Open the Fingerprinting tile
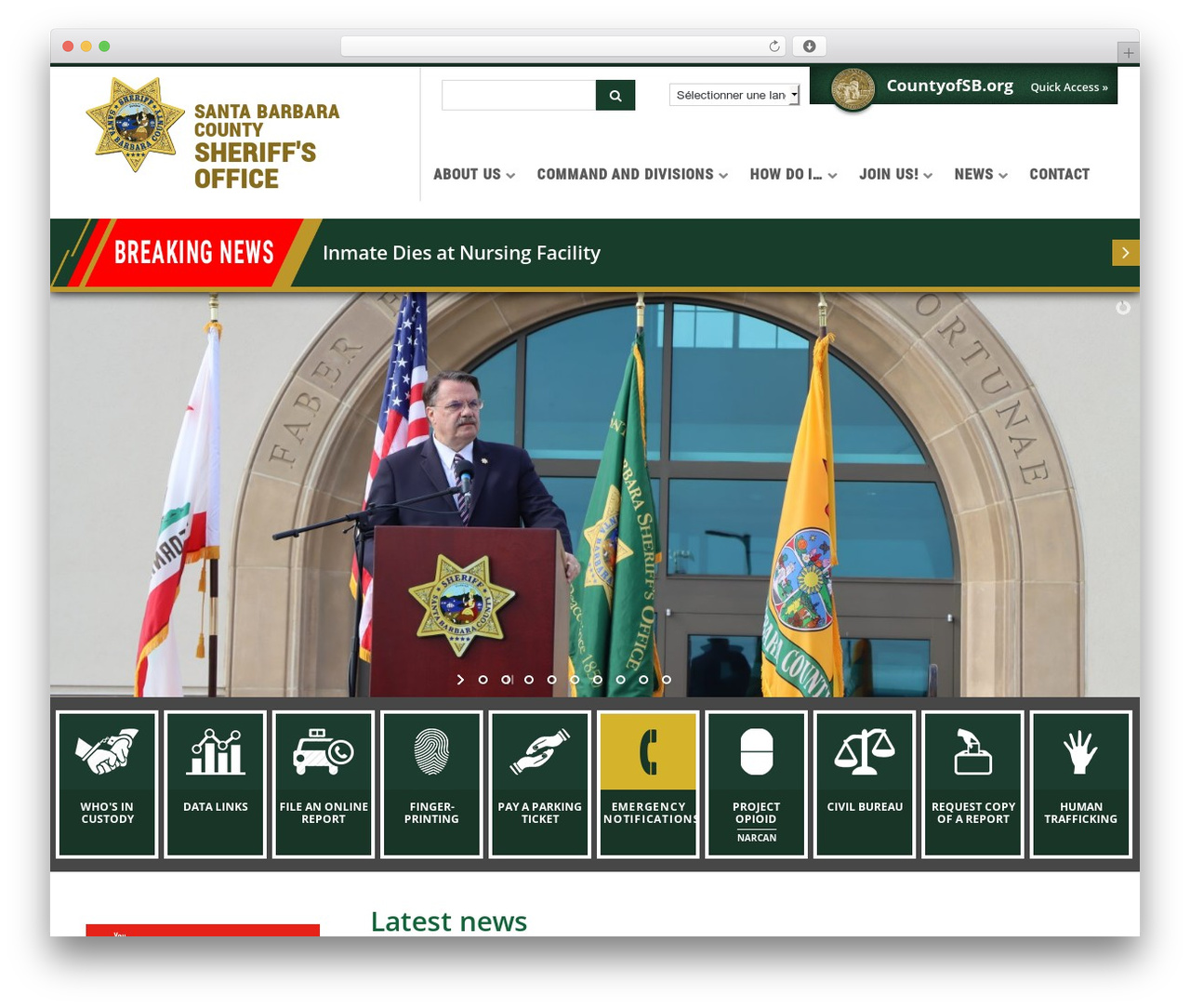The image size is (1190, 1008). pos(431,784)
